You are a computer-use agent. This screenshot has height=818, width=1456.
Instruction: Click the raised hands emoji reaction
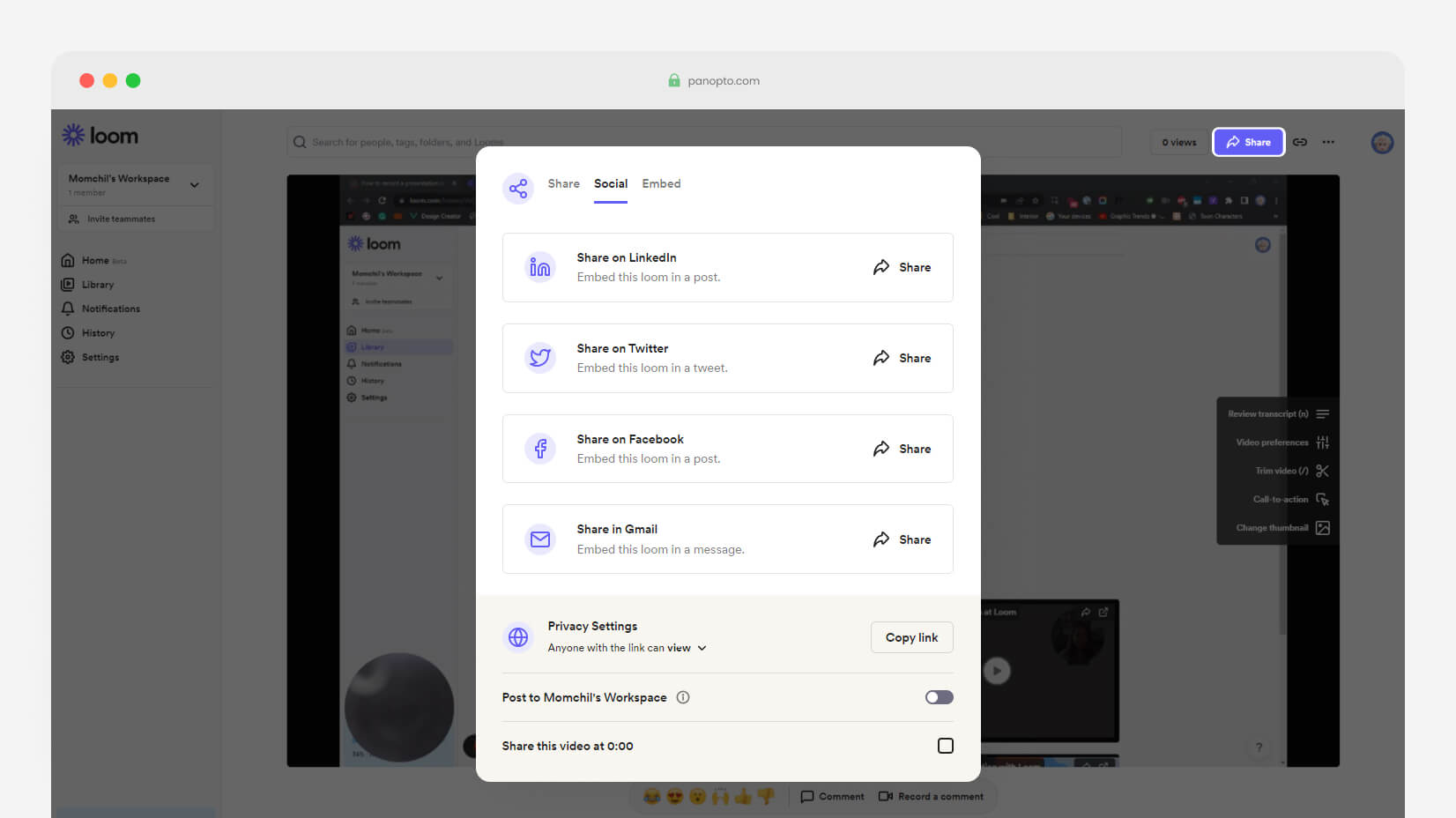pos(720,797)
